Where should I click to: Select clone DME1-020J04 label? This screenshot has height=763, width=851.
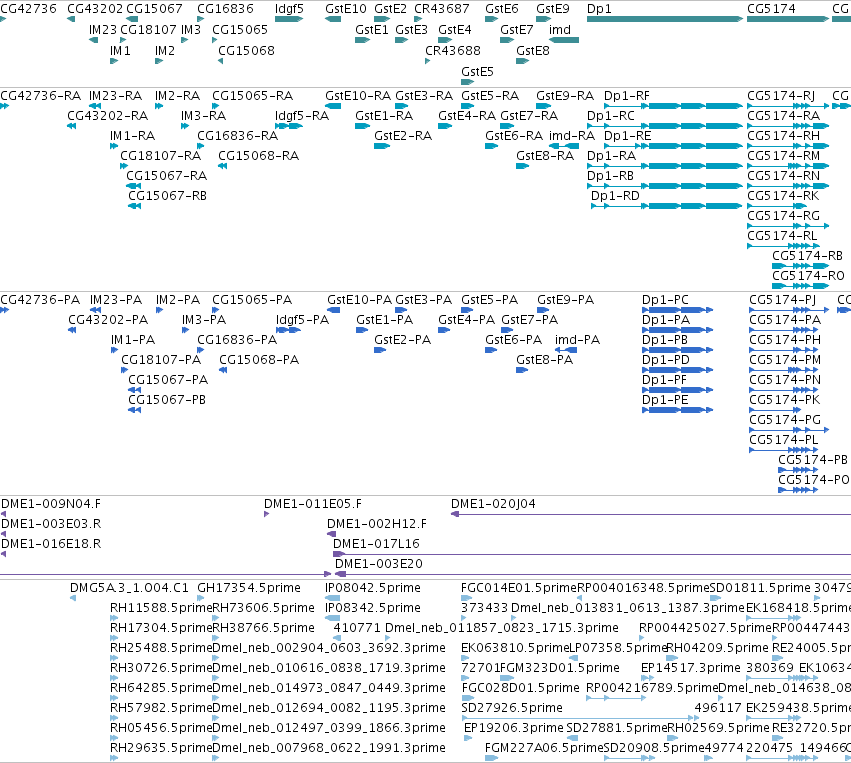pyautogui.click(x=493, y=504)
